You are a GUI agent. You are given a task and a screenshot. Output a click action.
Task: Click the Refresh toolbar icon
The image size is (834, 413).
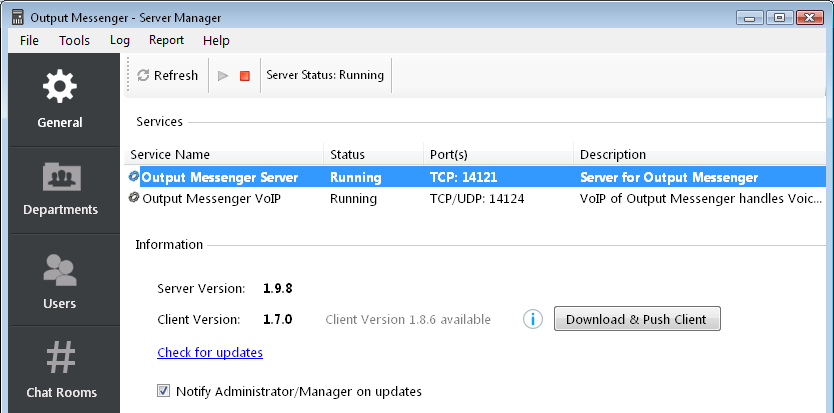[143, 76]
